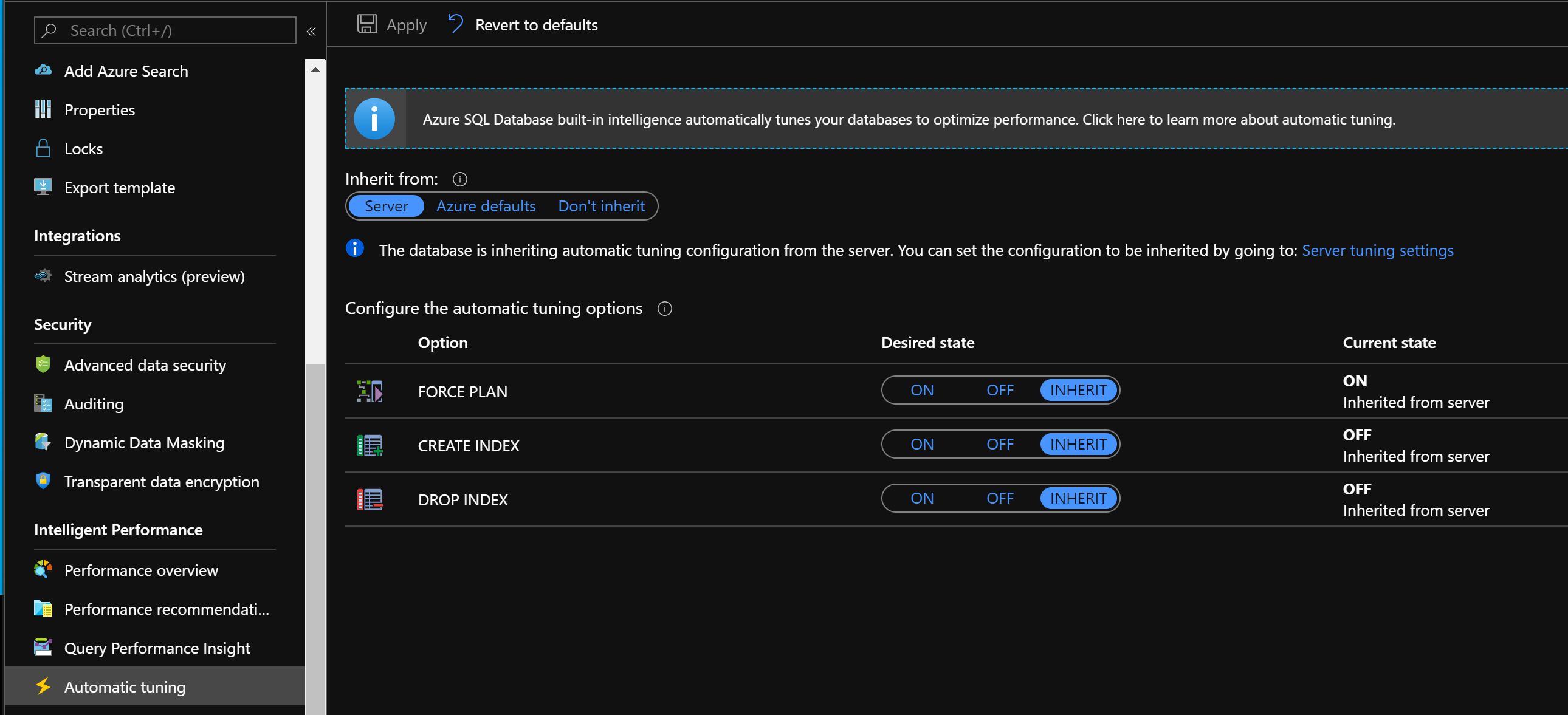Image resolution: width=1568 pixels, height=715 pixels.
Task: Open the Server tuning settings link
Action: pos(1377,250)
